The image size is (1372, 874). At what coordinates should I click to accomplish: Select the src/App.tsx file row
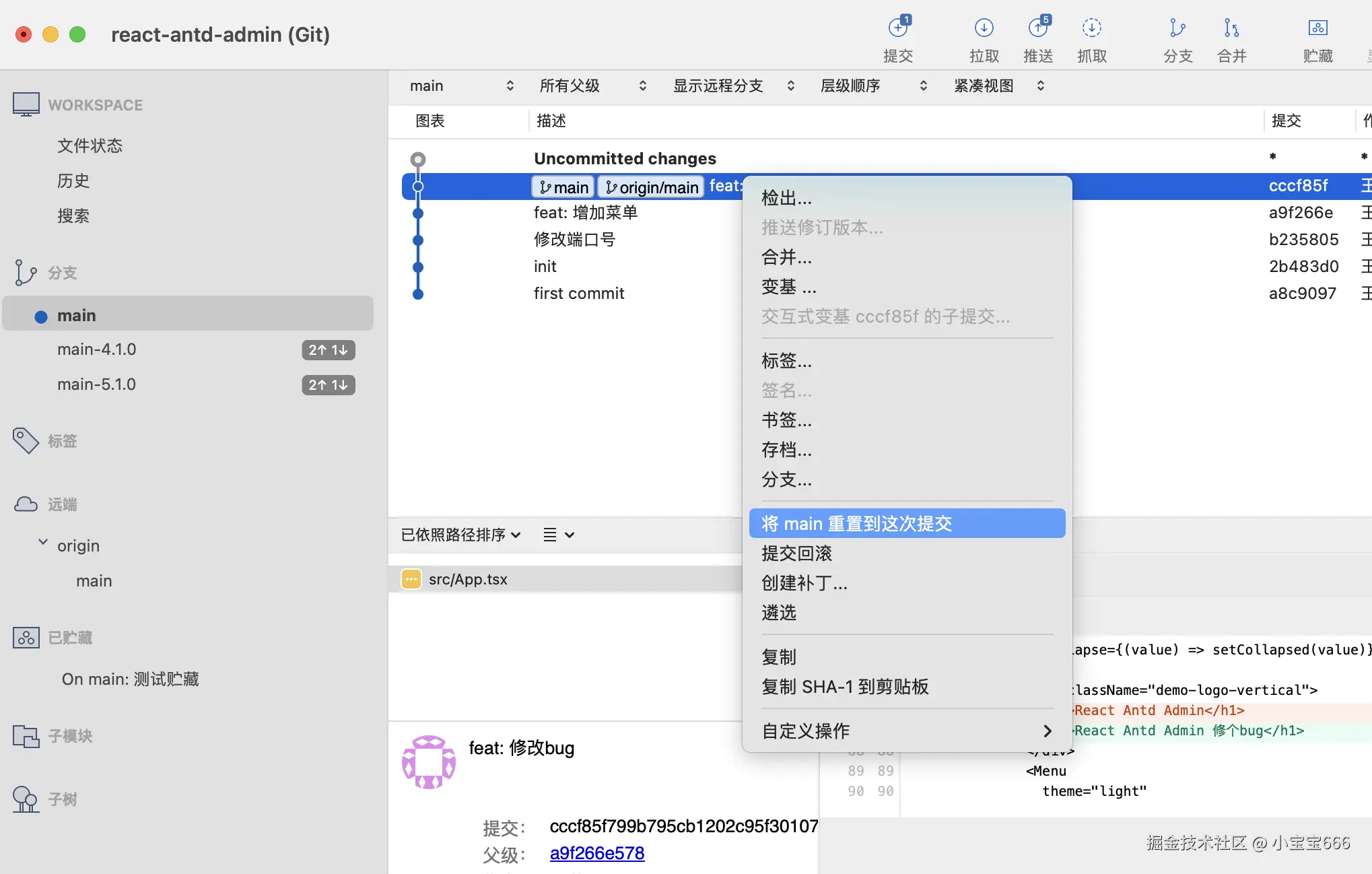468,579
